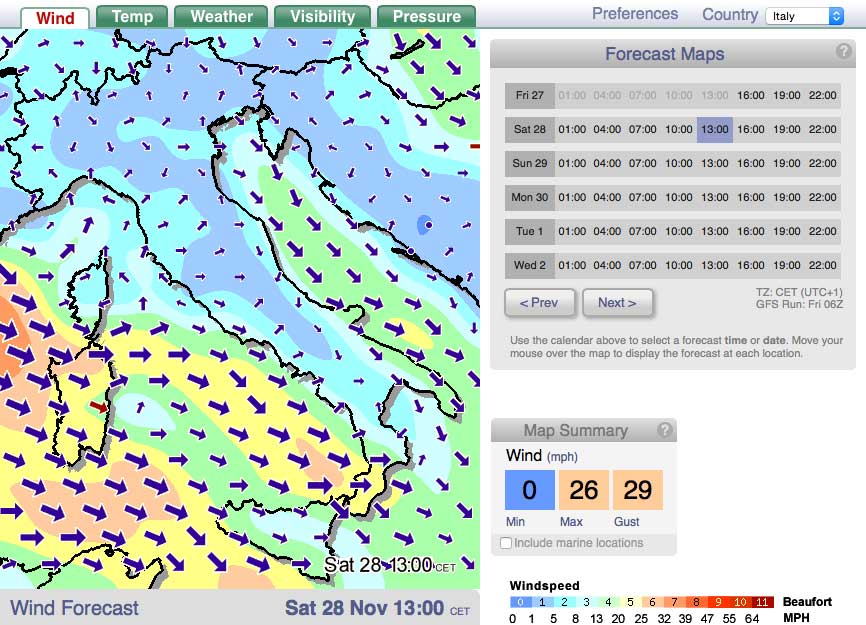The image size is (866, 625).
Task: Open the Country dropdown showing Italy
Action: [x=804, y=16]
